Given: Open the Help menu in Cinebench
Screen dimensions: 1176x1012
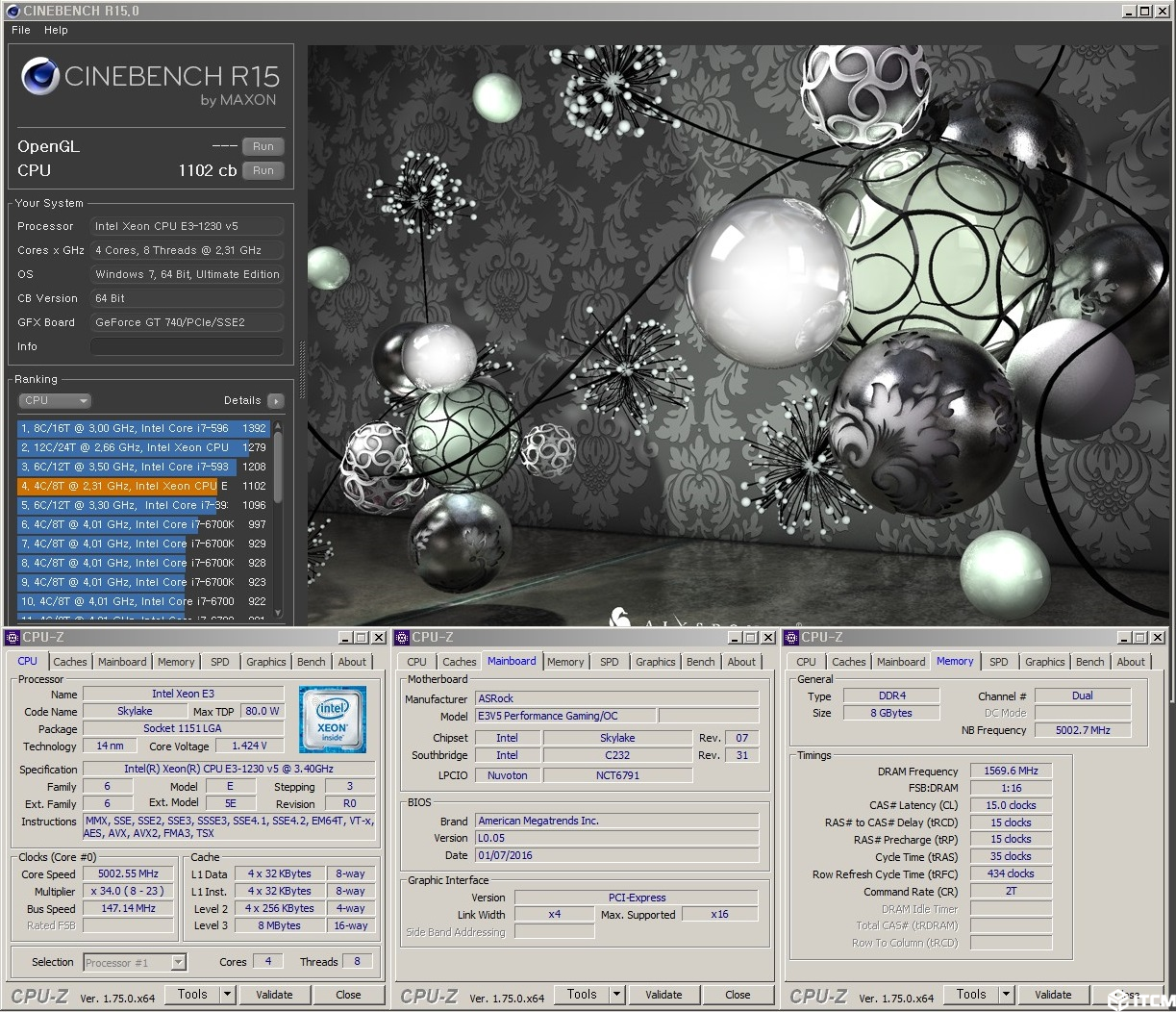Looking at the screenshot, I should (56, 30).
